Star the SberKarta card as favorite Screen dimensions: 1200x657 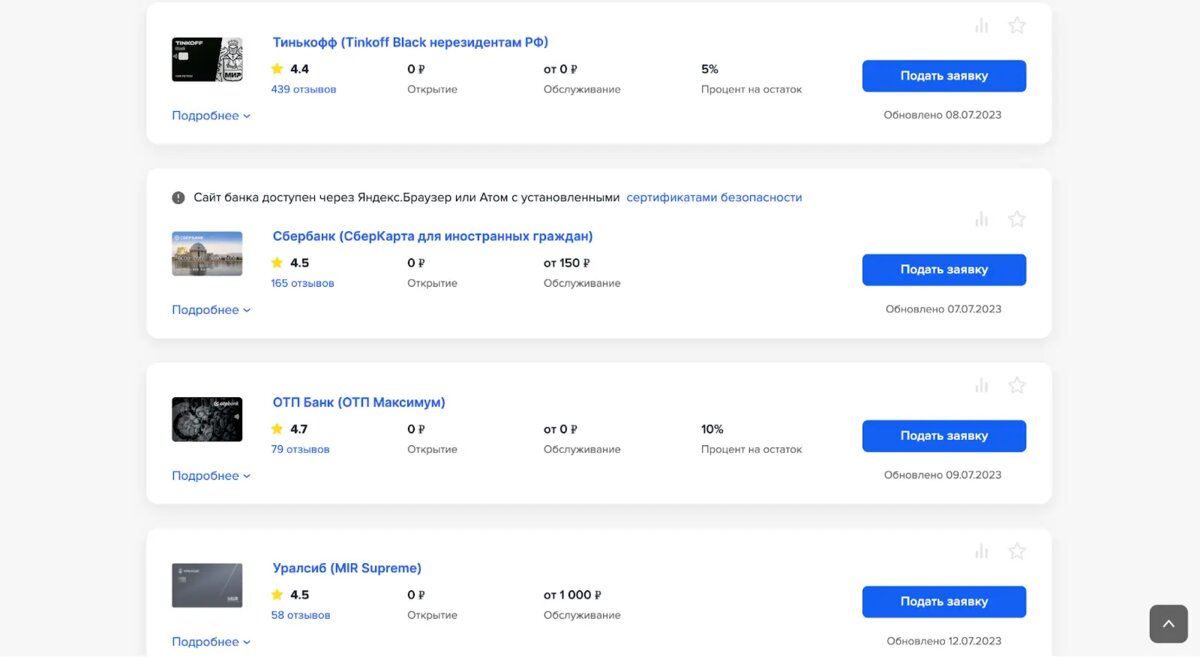(x=1017, y=219)
